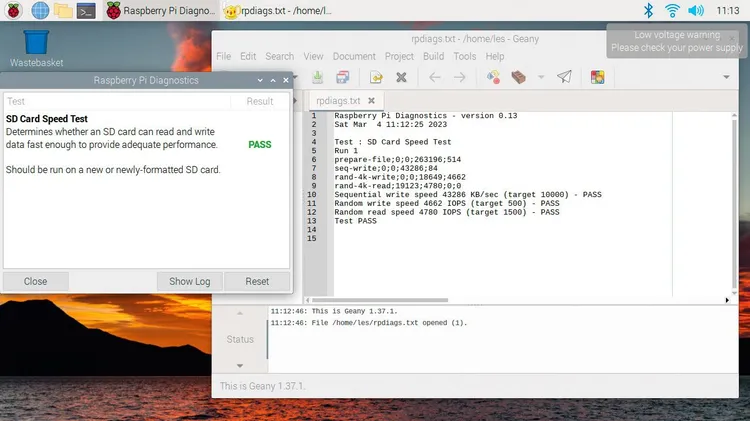The width and height of the screenshot is (750, 421).
Task: Expand the toolbar overflow arrow at right
Action: coord(726,77)
